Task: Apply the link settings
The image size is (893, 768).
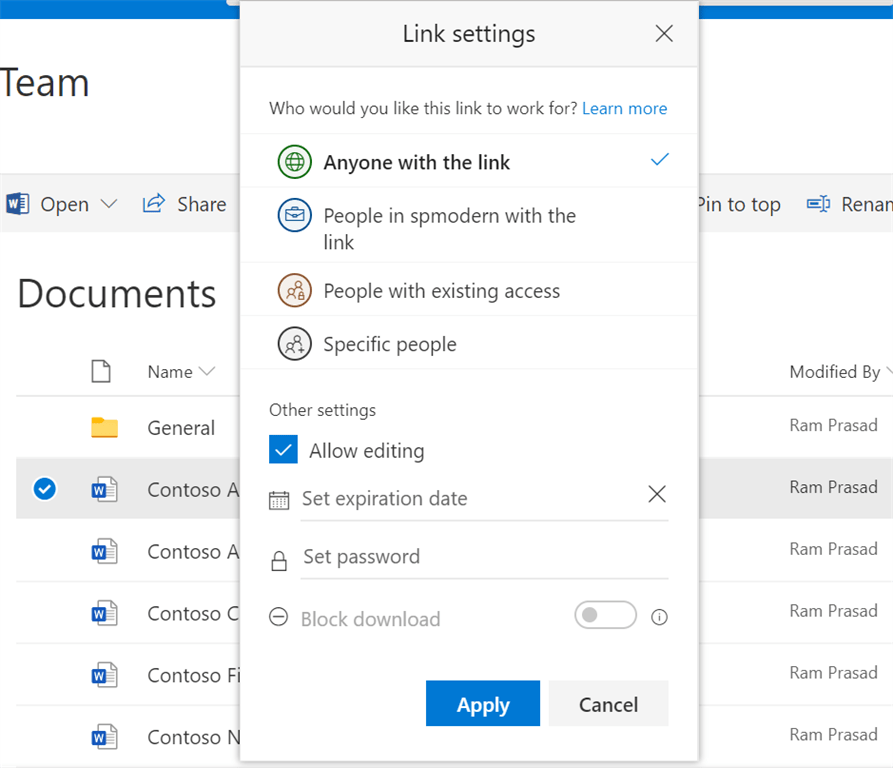Action: point(483,703)
